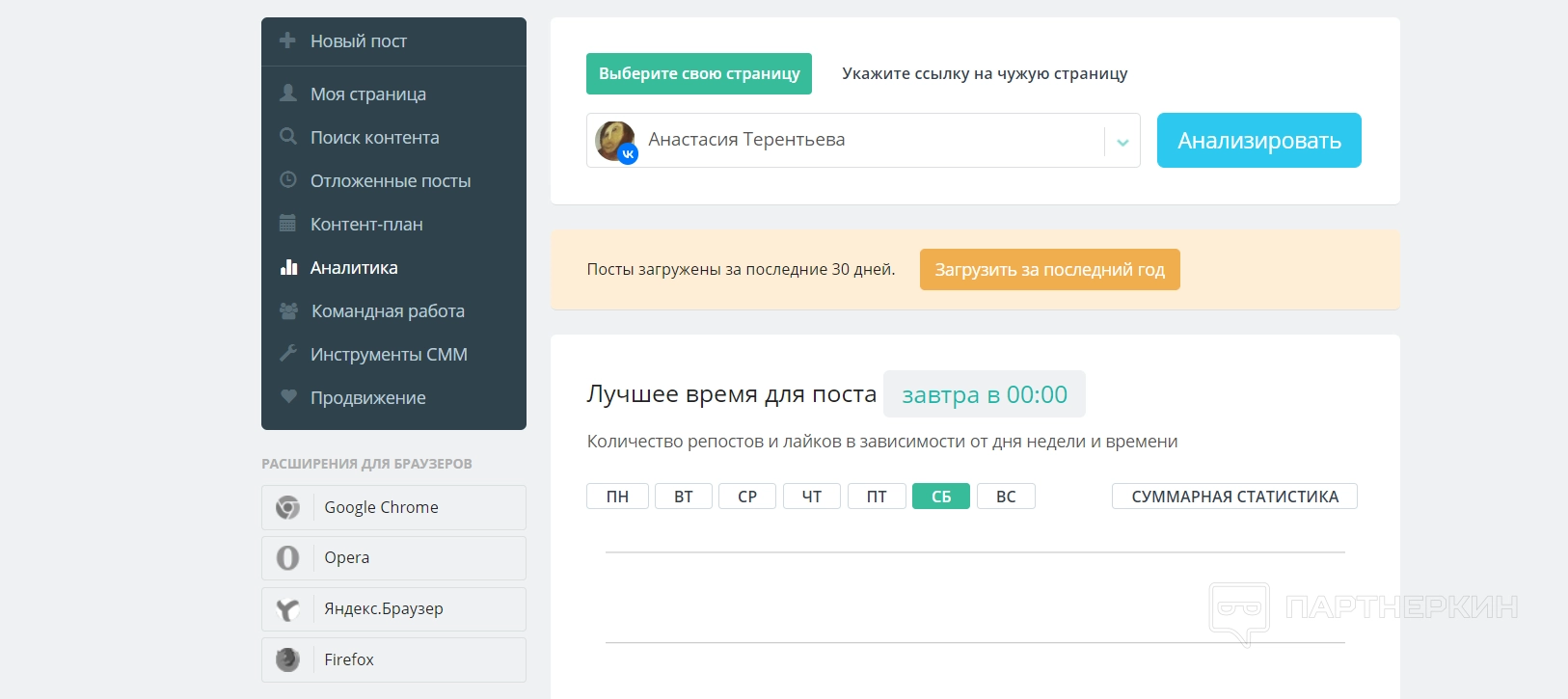Switch to Укажите ссылку на чужую страницу tab
The image size is (1568, 699).
[985, 74]
